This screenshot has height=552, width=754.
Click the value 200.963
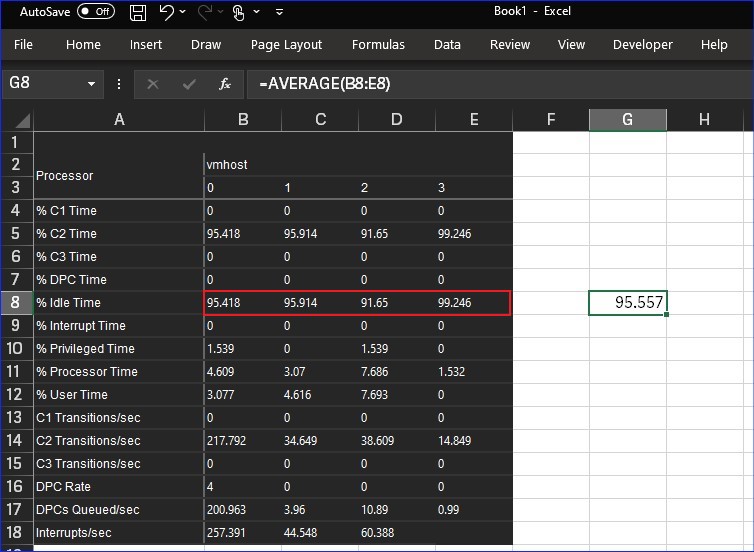coord(226,510)
